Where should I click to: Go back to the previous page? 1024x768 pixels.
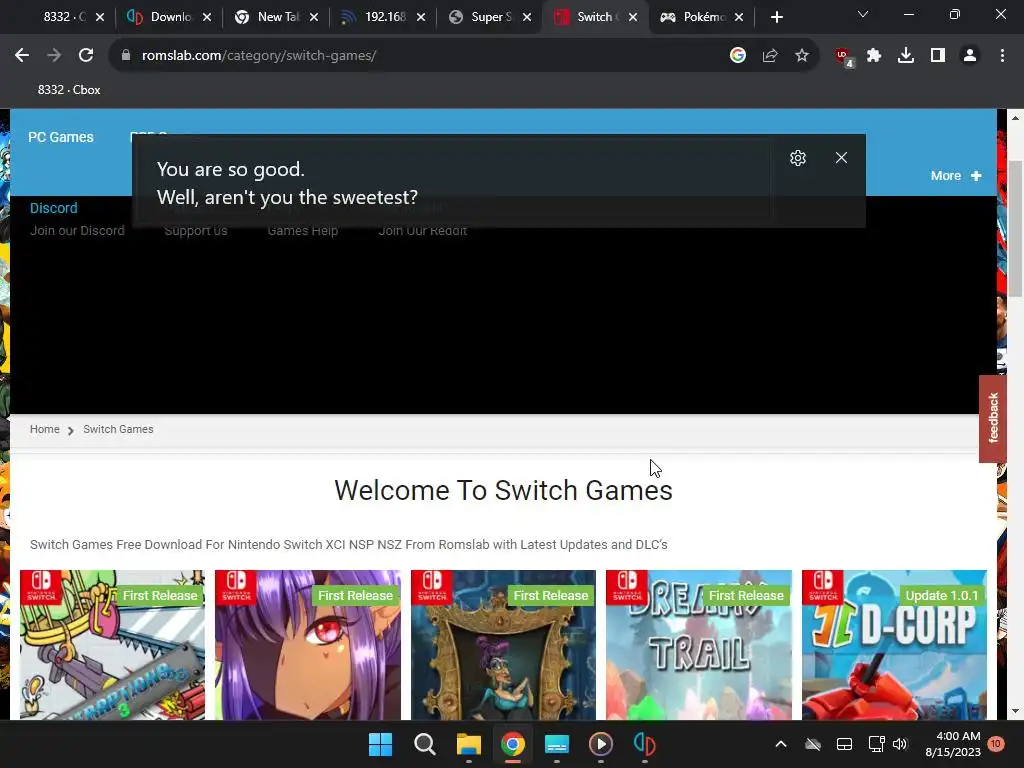pyautogui.click(x=22, y=56)
